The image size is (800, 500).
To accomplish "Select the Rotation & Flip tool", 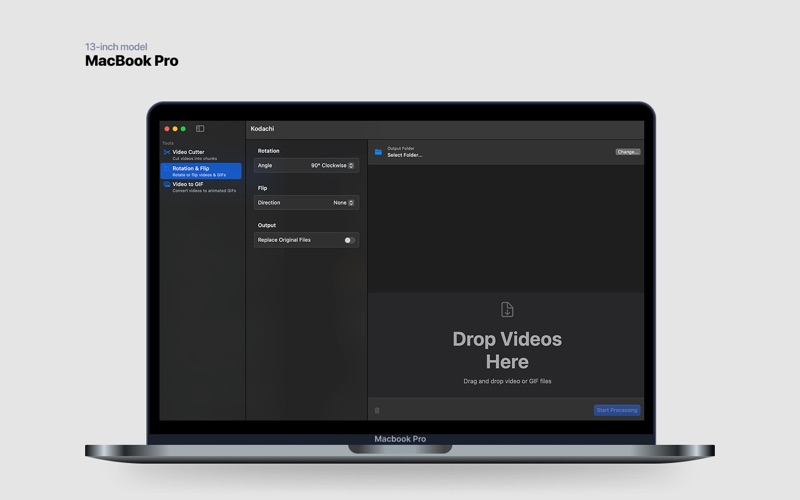I will (x=201, y=171).
